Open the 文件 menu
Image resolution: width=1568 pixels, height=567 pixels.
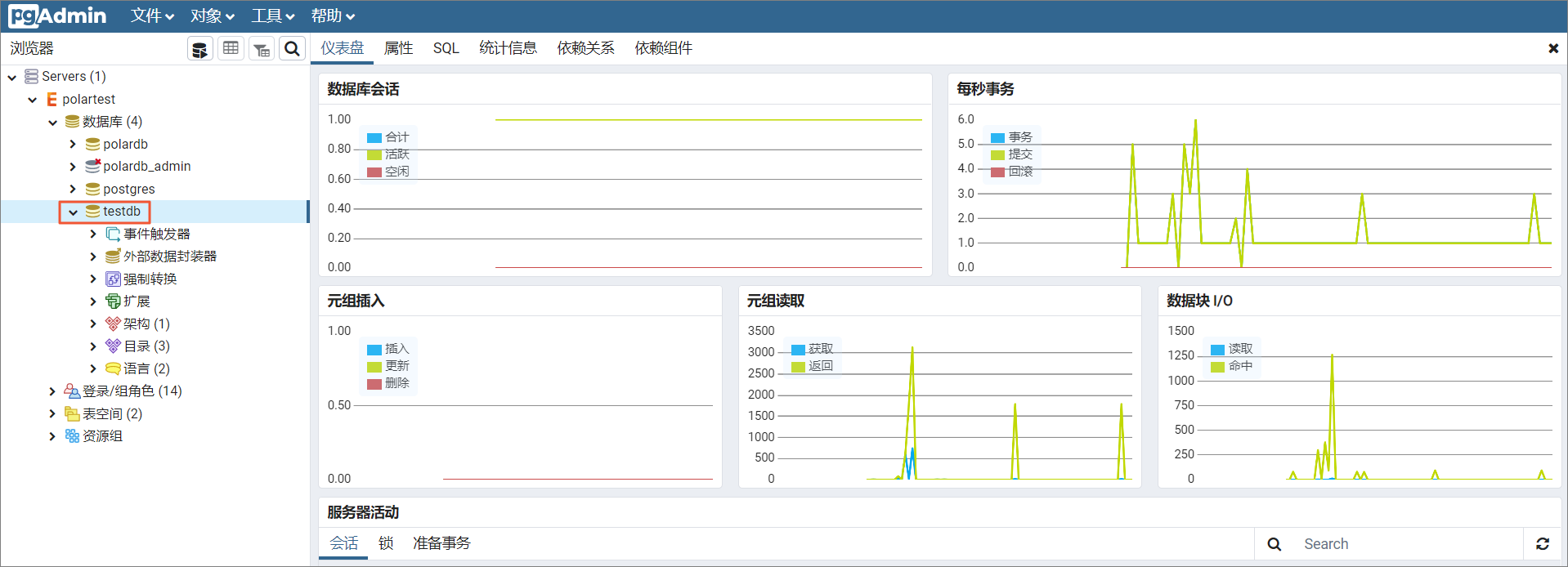(152, 16)
